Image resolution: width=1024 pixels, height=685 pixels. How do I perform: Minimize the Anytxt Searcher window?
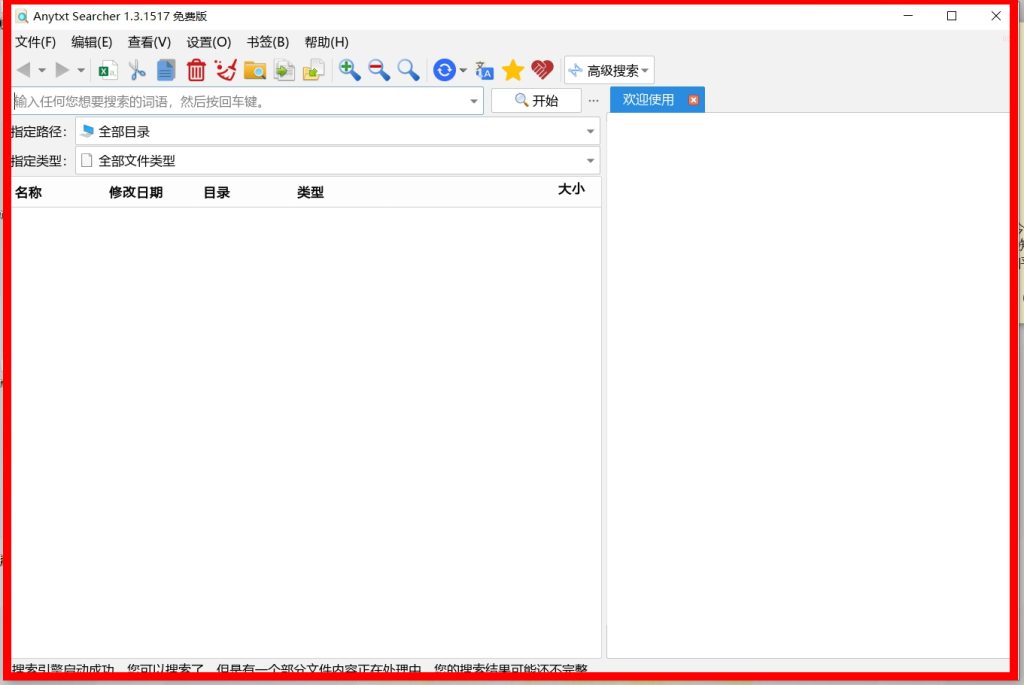tap(908, 16)
